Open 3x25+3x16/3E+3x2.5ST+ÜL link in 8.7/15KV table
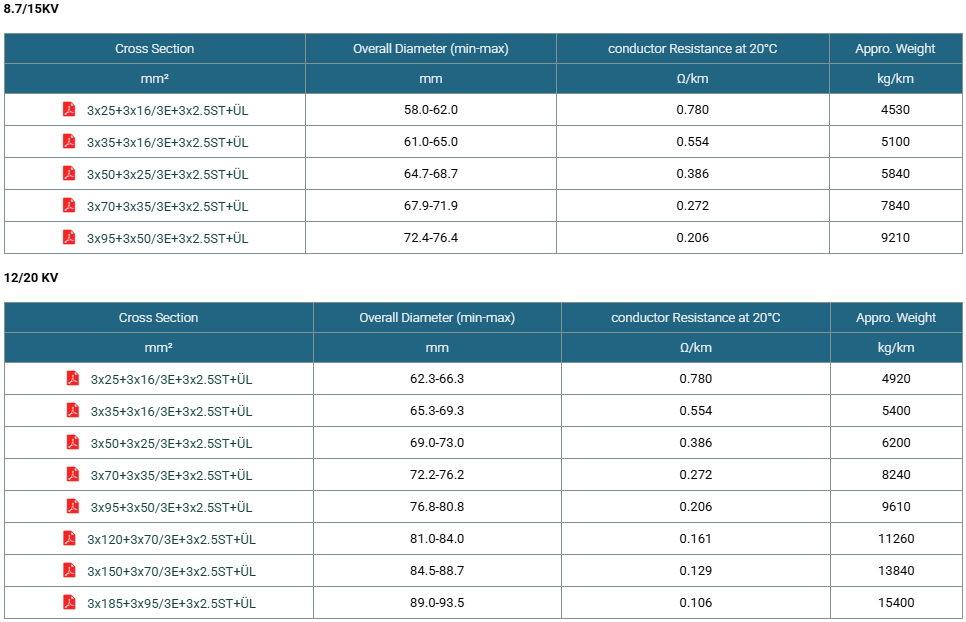Image resolution: width=966 pixels, height=622 pixels. (x=168, y=110)
